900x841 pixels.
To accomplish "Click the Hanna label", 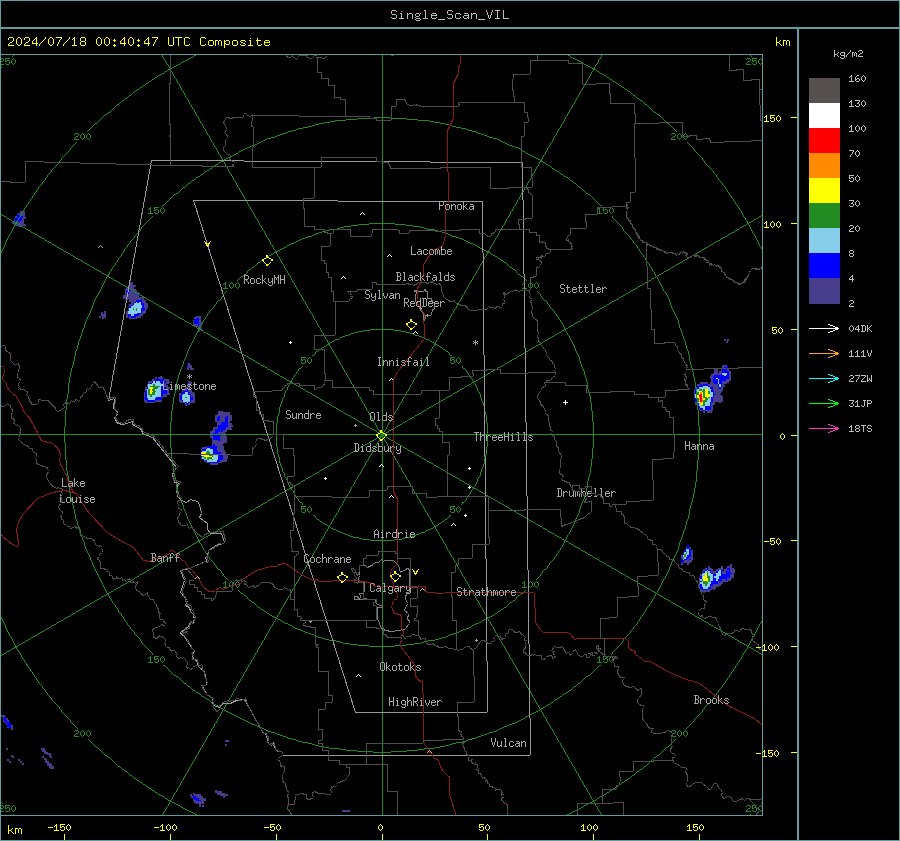I will 699,446.
